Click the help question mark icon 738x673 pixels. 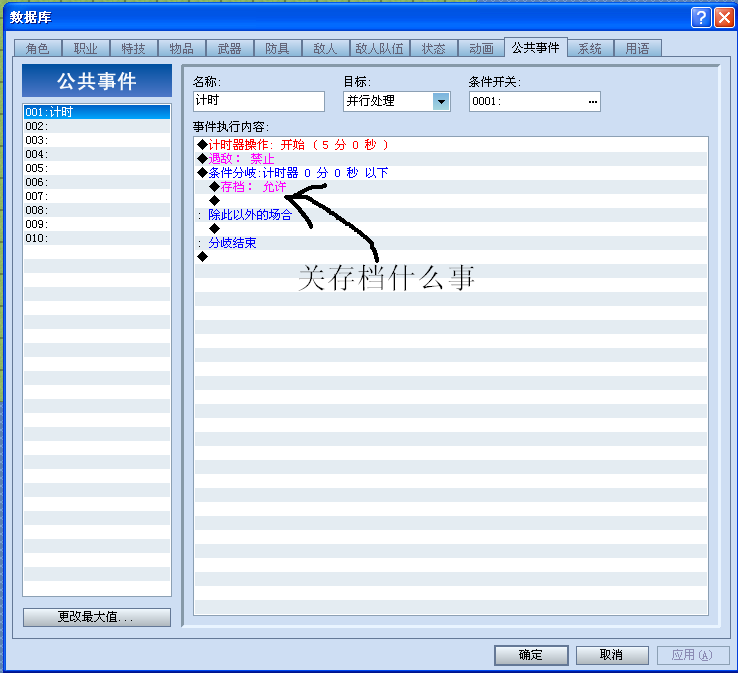701,17
